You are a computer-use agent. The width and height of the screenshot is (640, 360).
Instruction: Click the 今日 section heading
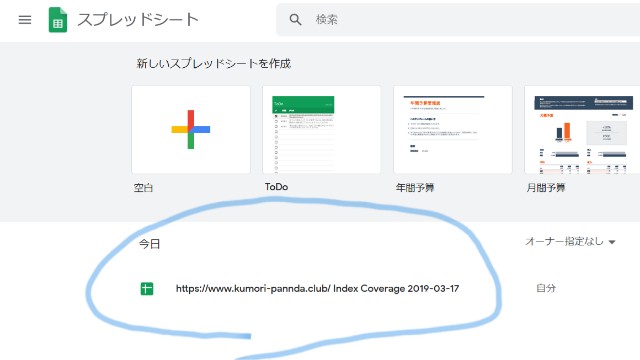tap(149, 244)
